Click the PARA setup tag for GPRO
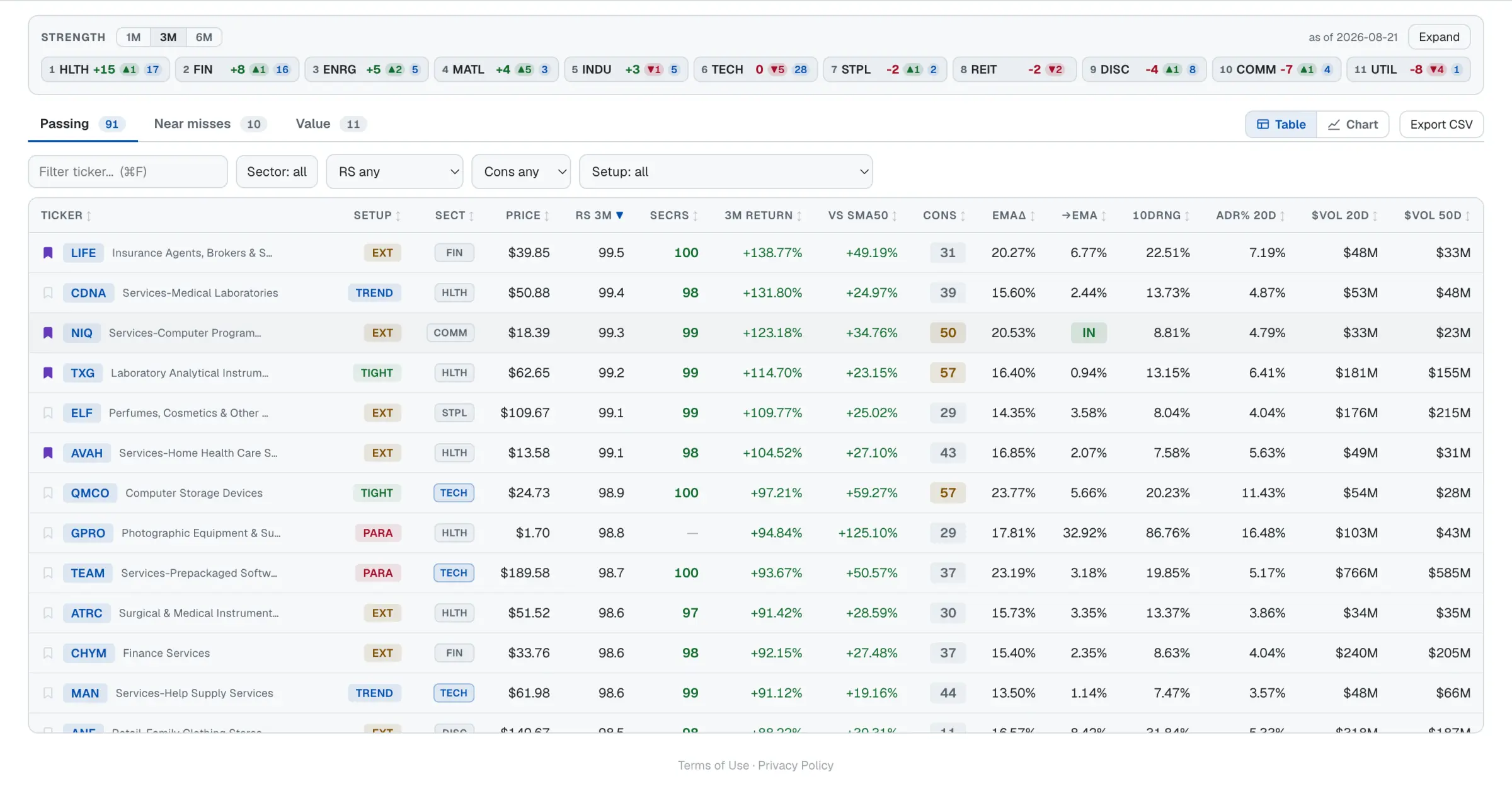Screen dimensions: 1512x803 377,533
